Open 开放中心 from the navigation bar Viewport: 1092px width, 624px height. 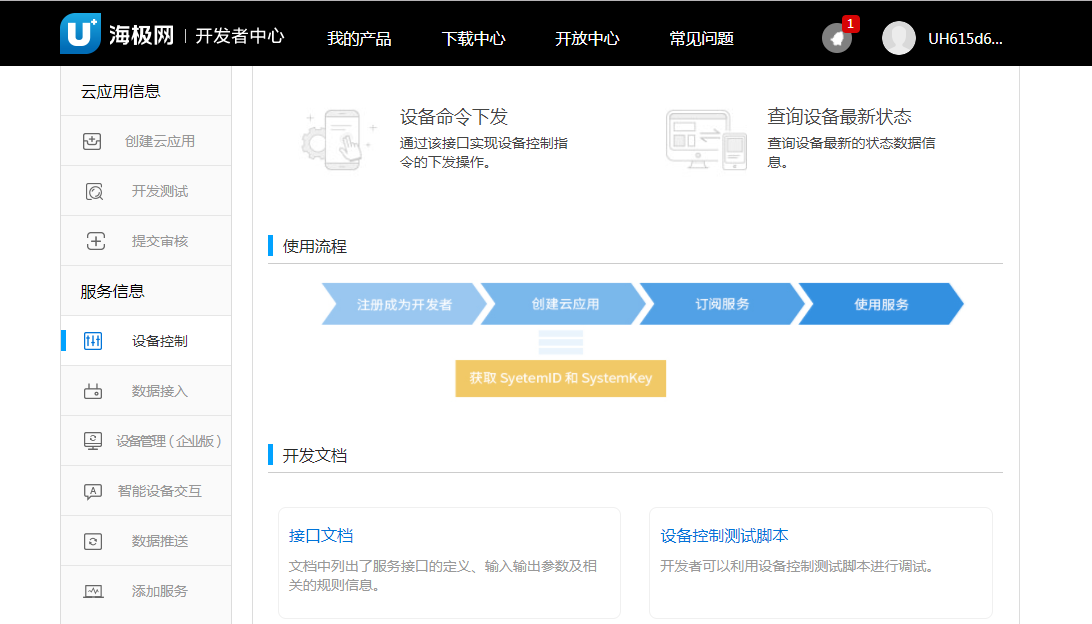[587, 39]
